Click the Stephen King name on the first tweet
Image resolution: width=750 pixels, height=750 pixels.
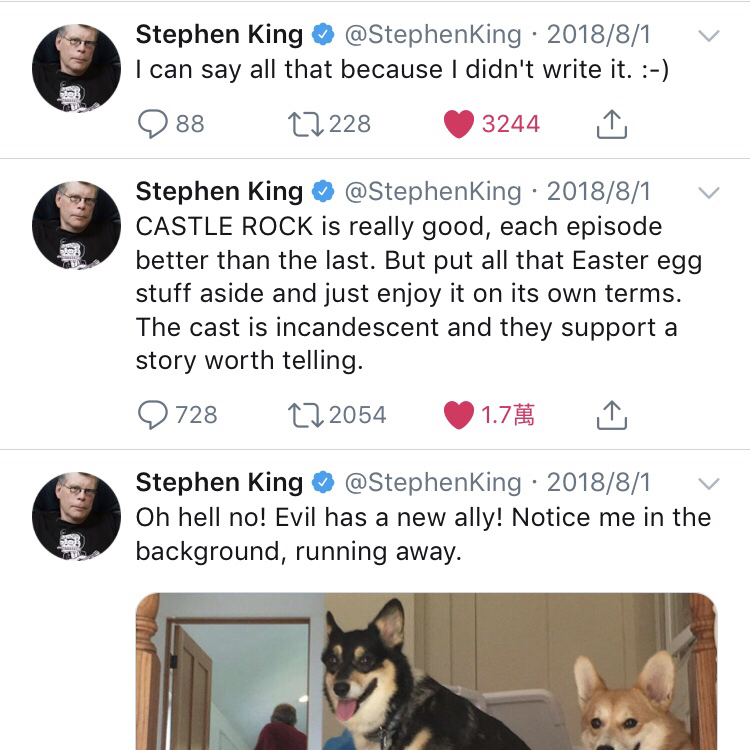tap(219, 34)
